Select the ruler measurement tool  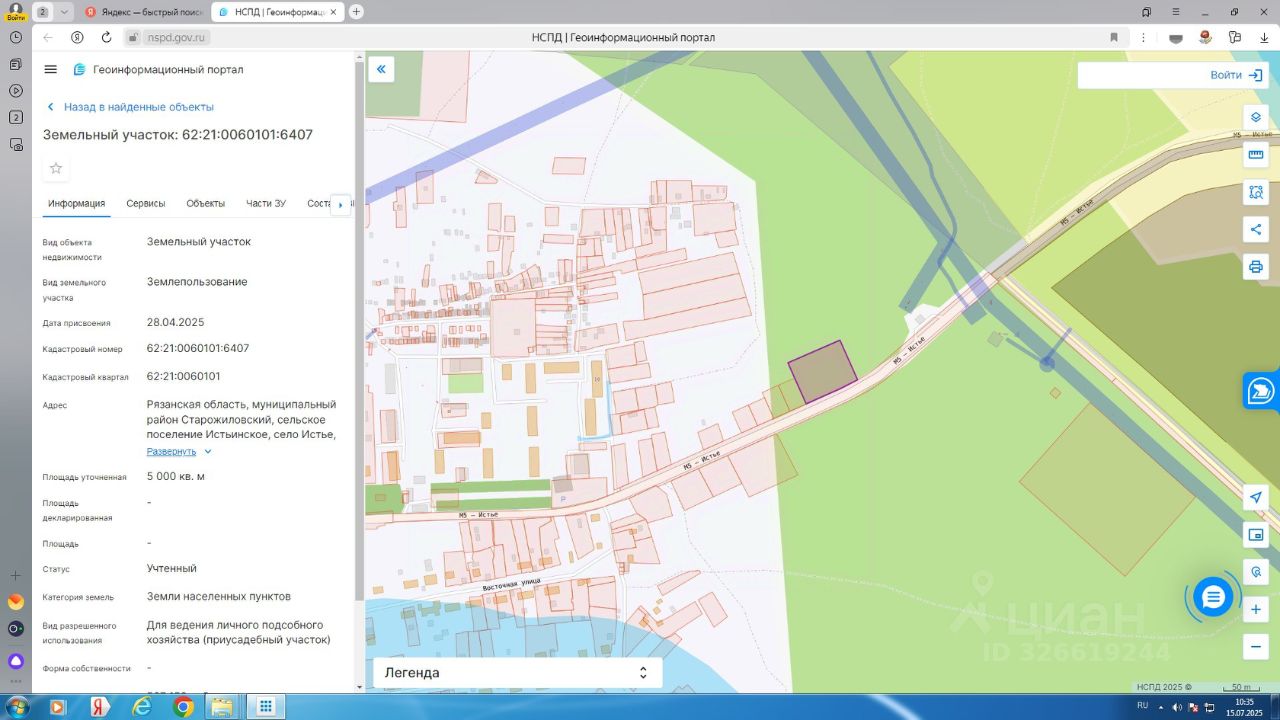[1256, 155]
